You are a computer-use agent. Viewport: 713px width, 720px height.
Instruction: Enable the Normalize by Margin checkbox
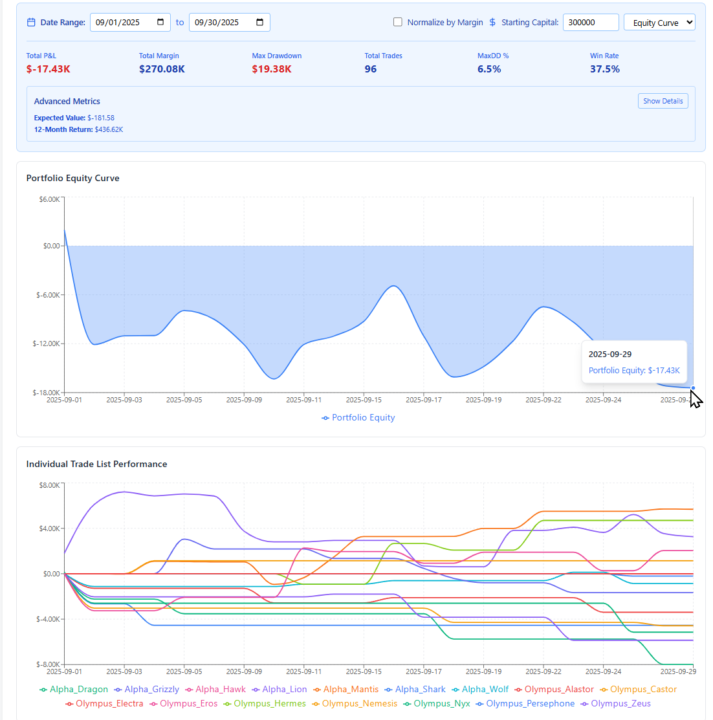[x=398, y=22]
